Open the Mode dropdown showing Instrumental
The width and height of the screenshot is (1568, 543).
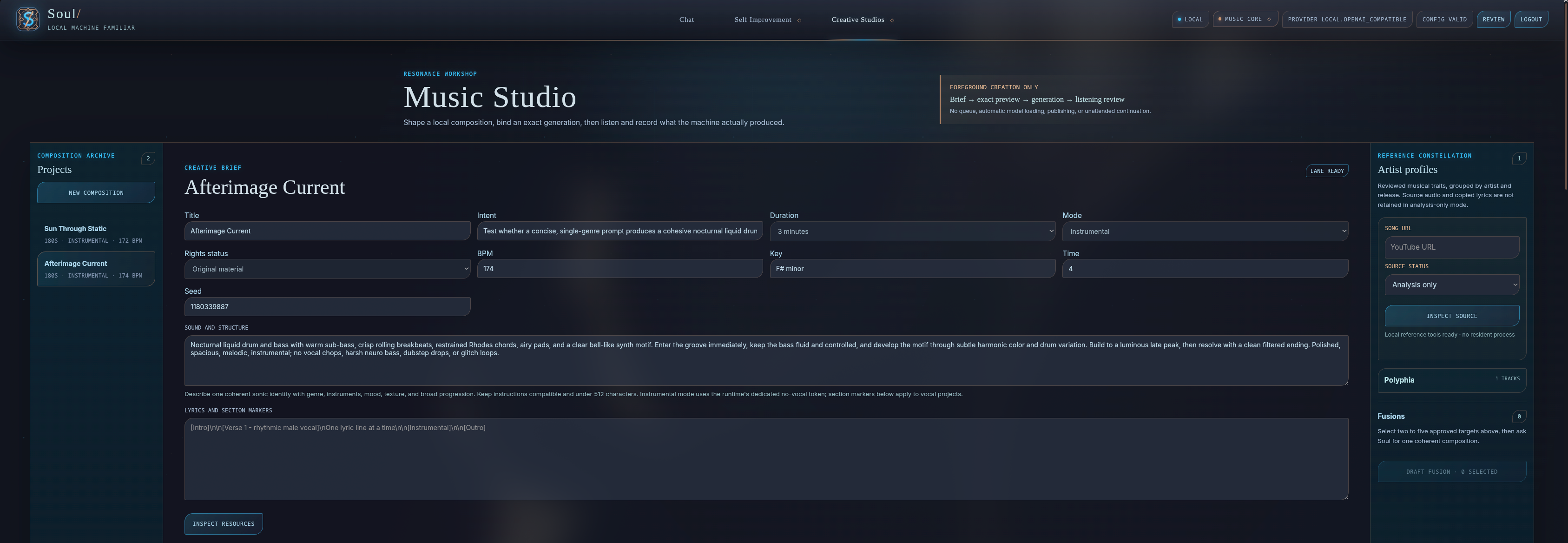pos(1205,232)
